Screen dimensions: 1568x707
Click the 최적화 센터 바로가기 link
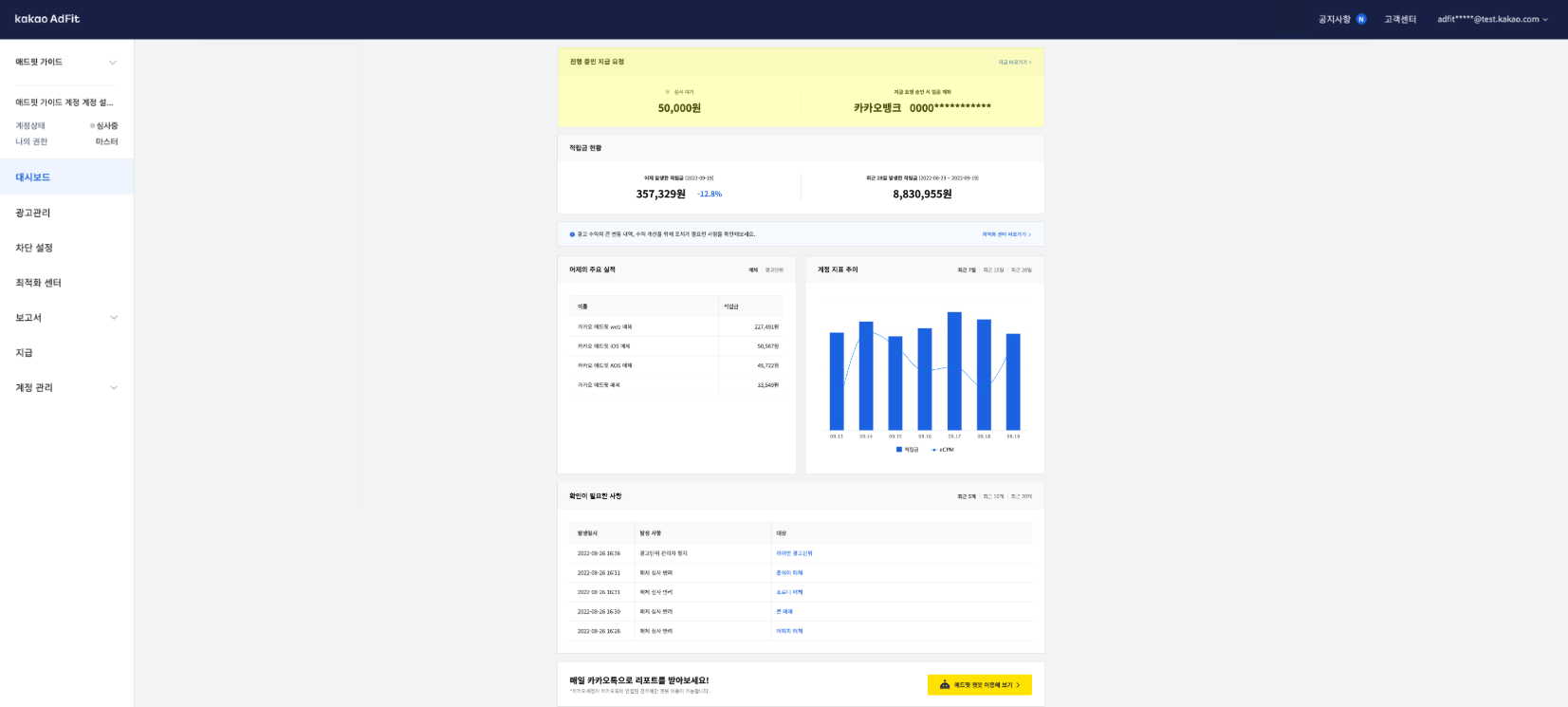click(1005, 234)
